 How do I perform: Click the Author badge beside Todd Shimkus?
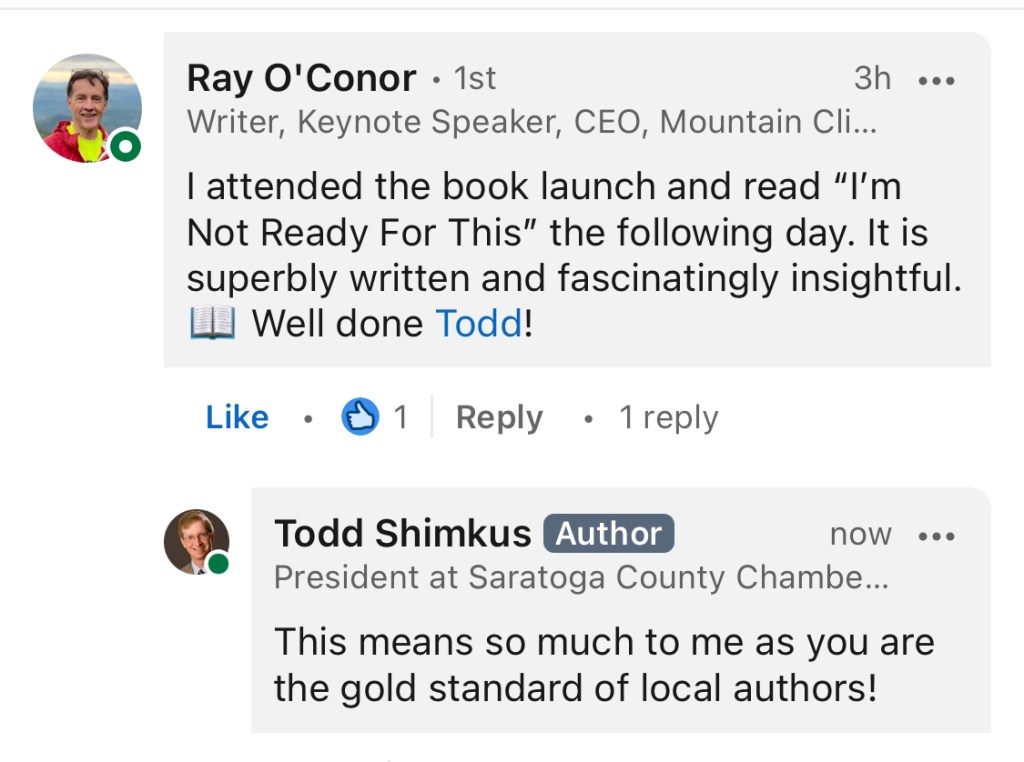(609, 534)
